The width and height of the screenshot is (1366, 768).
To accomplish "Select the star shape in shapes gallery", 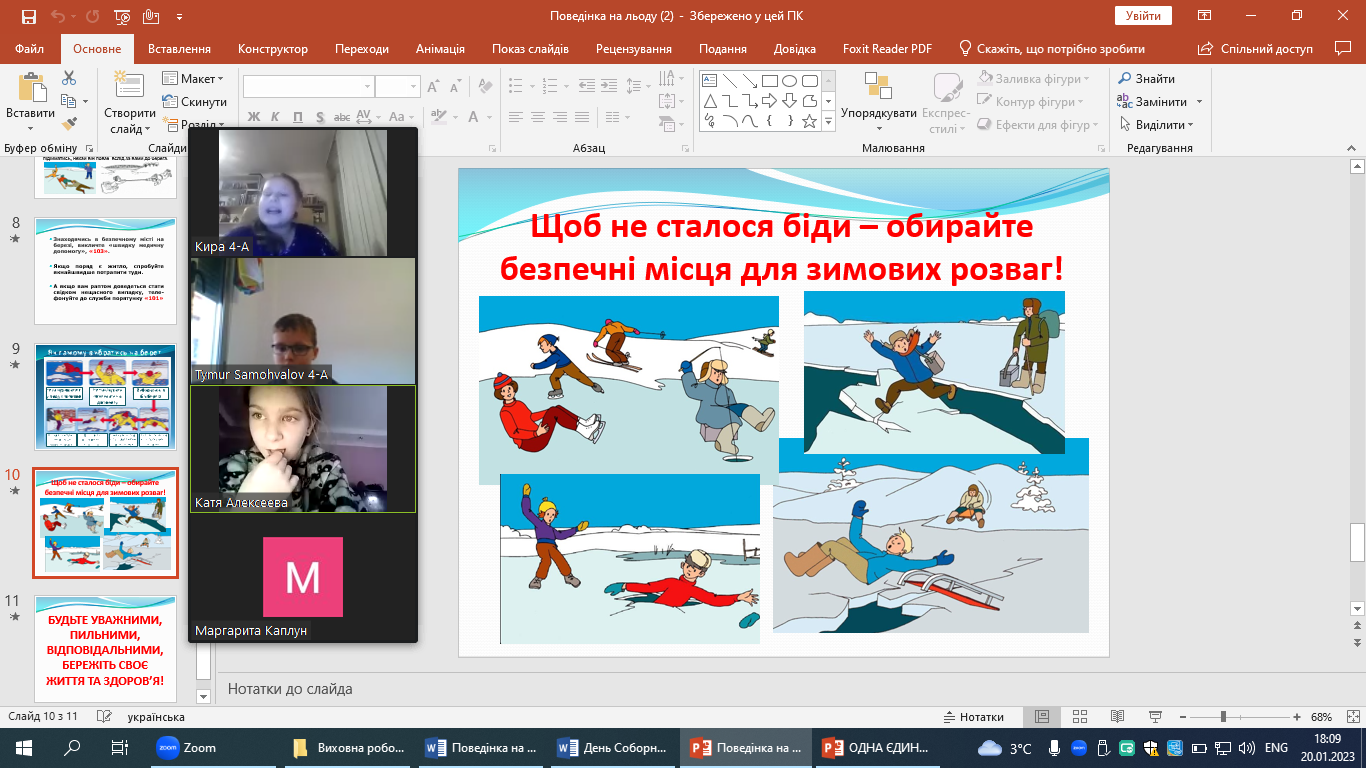I will (x=809, y=122).
